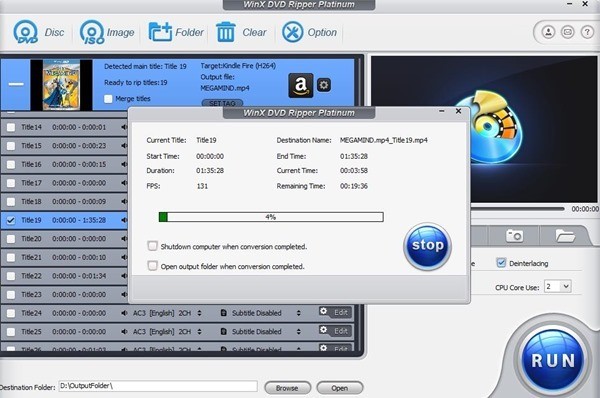The width and height of the screenshot is (600, 398).
Task: Check the Title17 checkbox
Action: [x=11, y=183]
